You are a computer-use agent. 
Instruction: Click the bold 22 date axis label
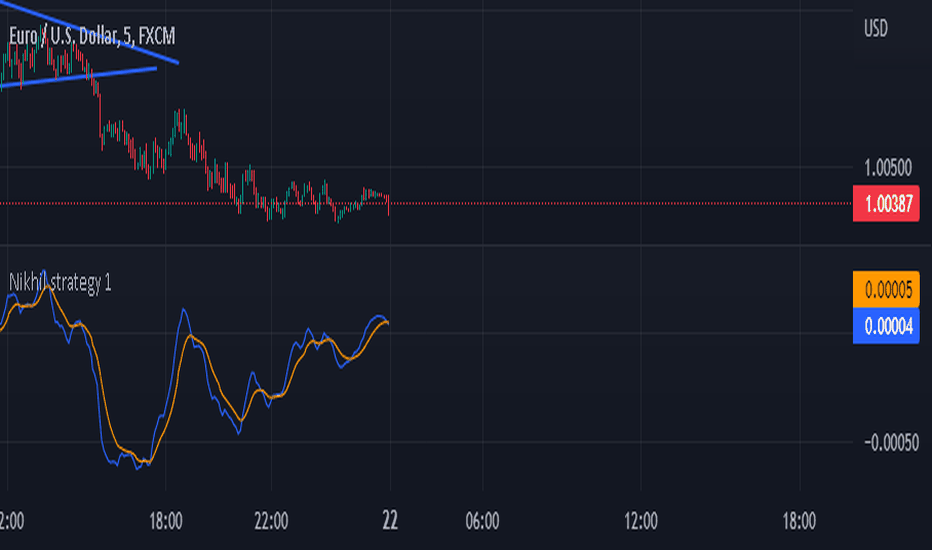[390, 521]
